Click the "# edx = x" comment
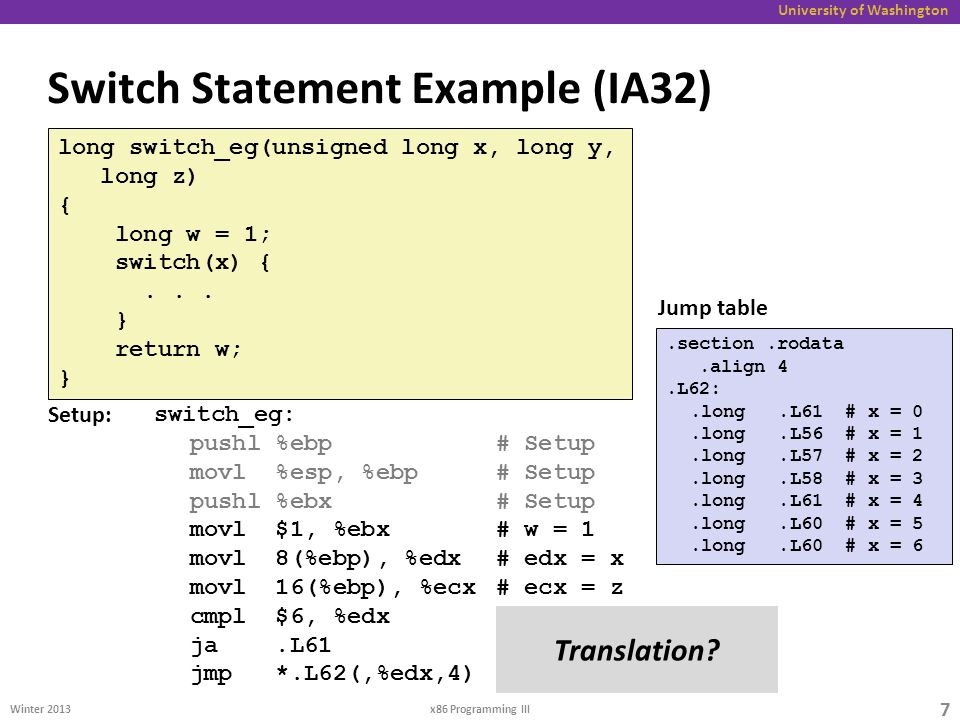This screenshot has height=720, width=960. 560,558
